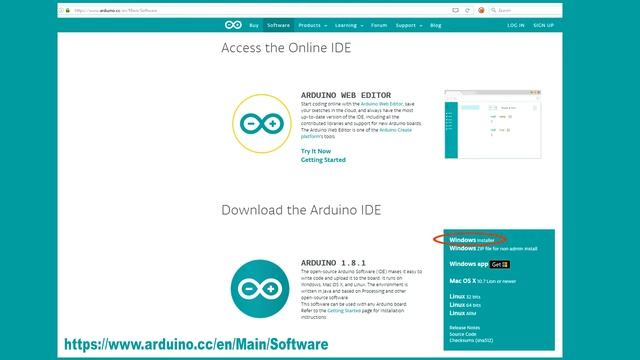Open the Arduino Create platform link
640x360 pixels.
point(356,133)
